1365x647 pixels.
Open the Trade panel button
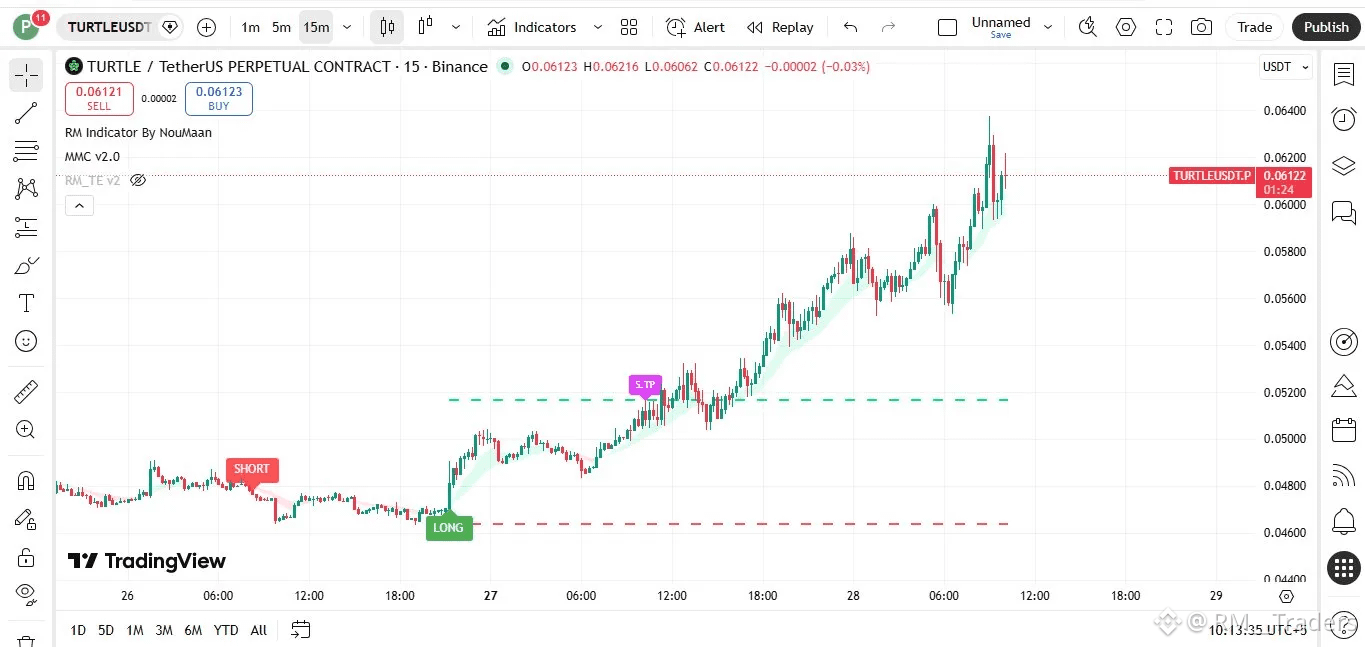(x=1254, y=27)
